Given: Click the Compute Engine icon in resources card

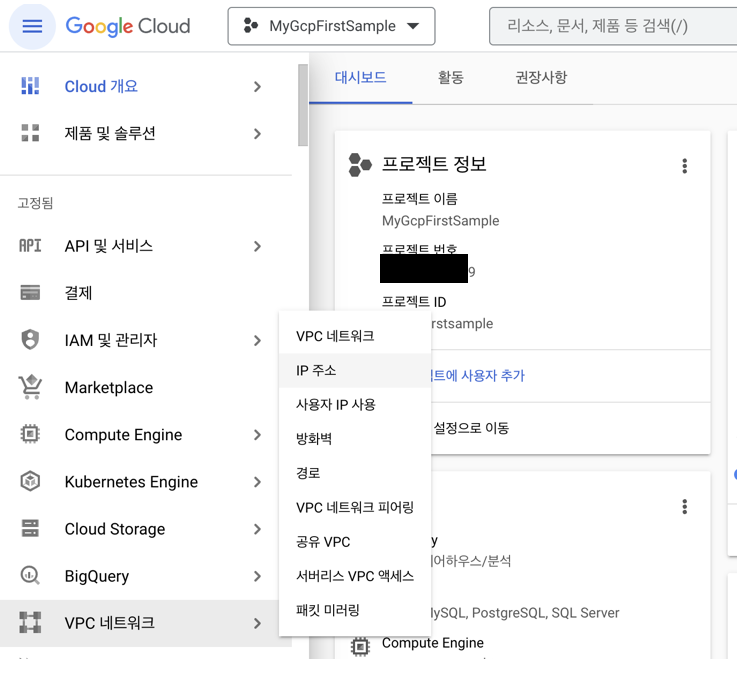Looking at the screenshot, I should tap(360, 646).
